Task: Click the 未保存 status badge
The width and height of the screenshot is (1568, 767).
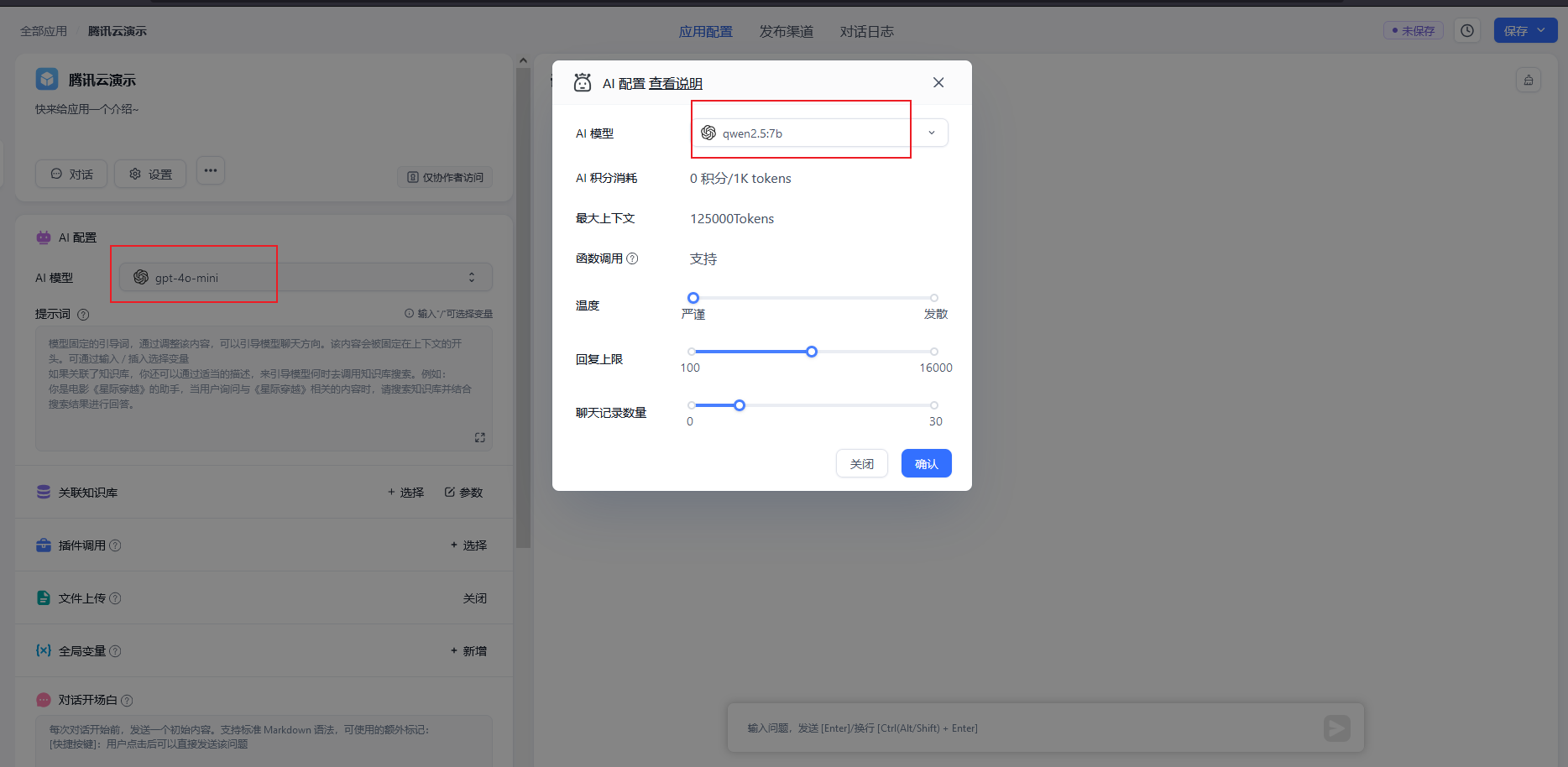Action: coord(1414,31)
